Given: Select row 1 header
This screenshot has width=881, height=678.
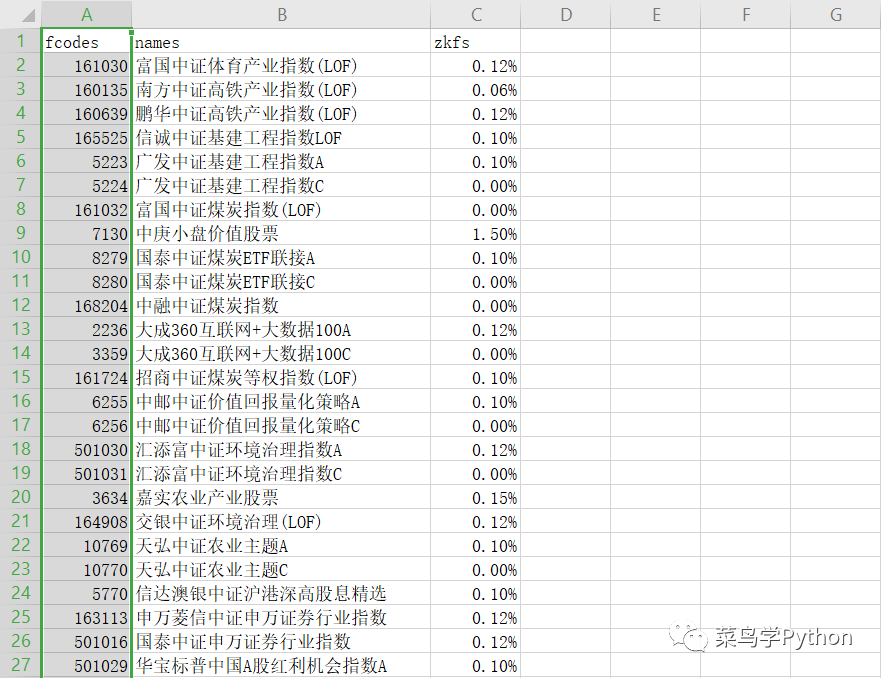Looking at the screenshot, I should click(x=21, y=41).
